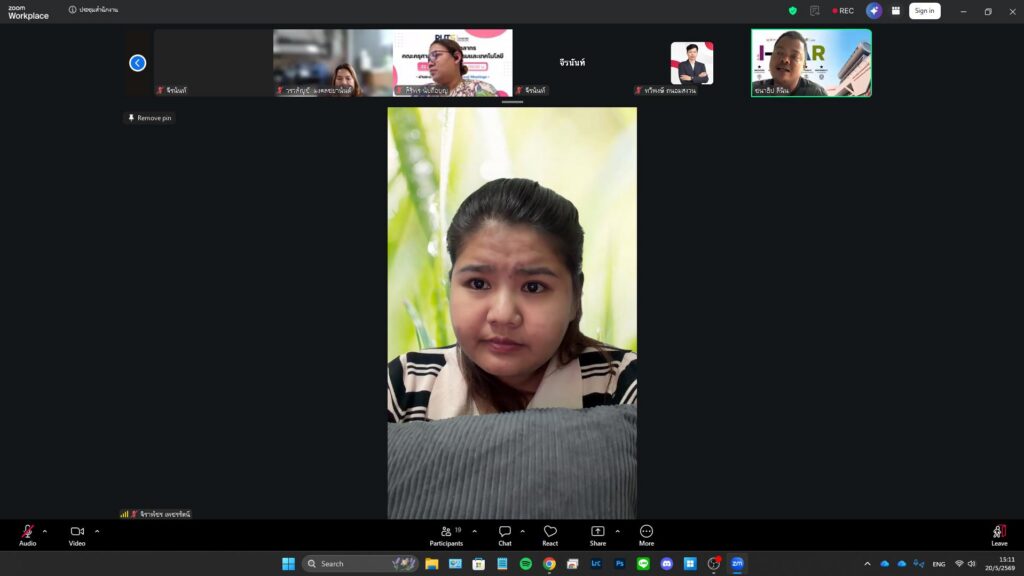This screenshot has height=576, width=1024.
Task: Open the AI Companion sparkle icon
Action: click(874, 10)
